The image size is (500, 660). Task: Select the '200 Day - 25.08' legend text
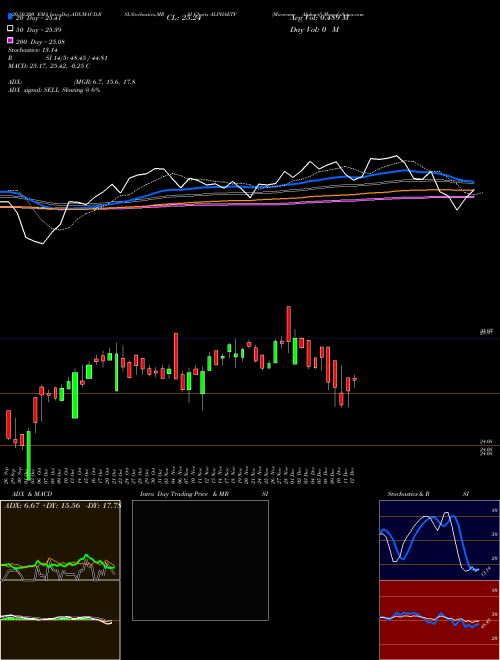click(40, 42)
